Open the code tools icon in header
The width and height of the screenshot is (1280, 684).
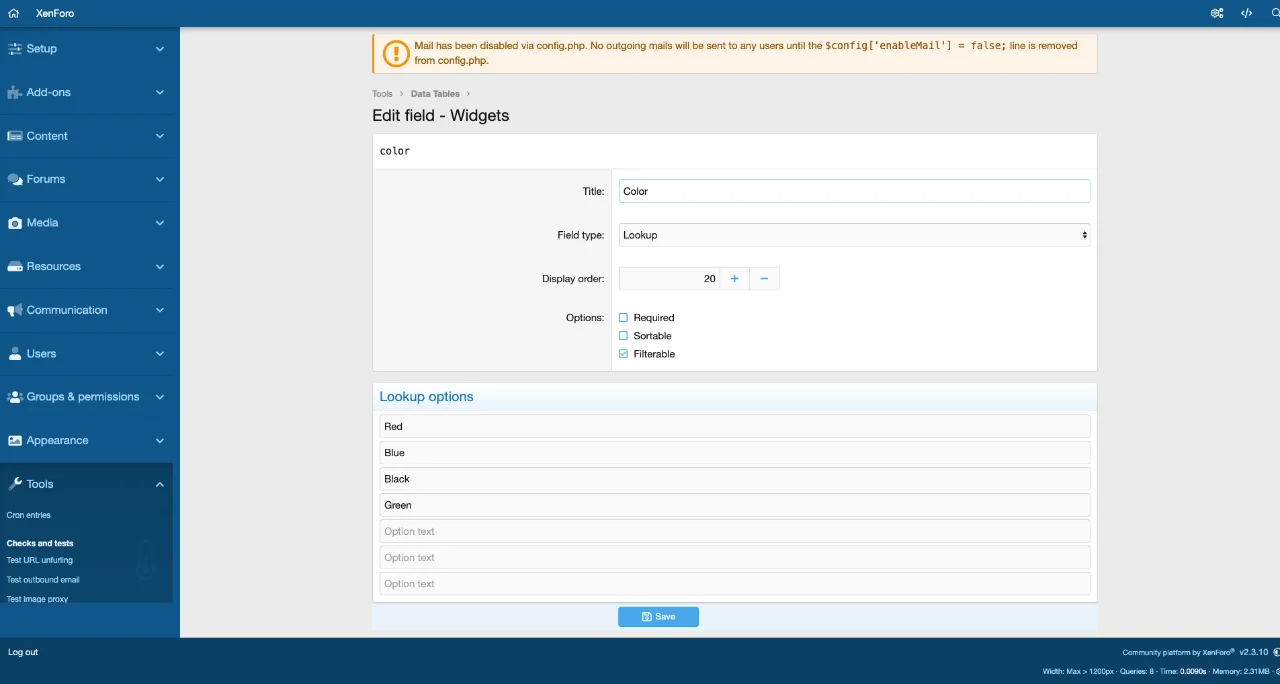pos(1246,13)
